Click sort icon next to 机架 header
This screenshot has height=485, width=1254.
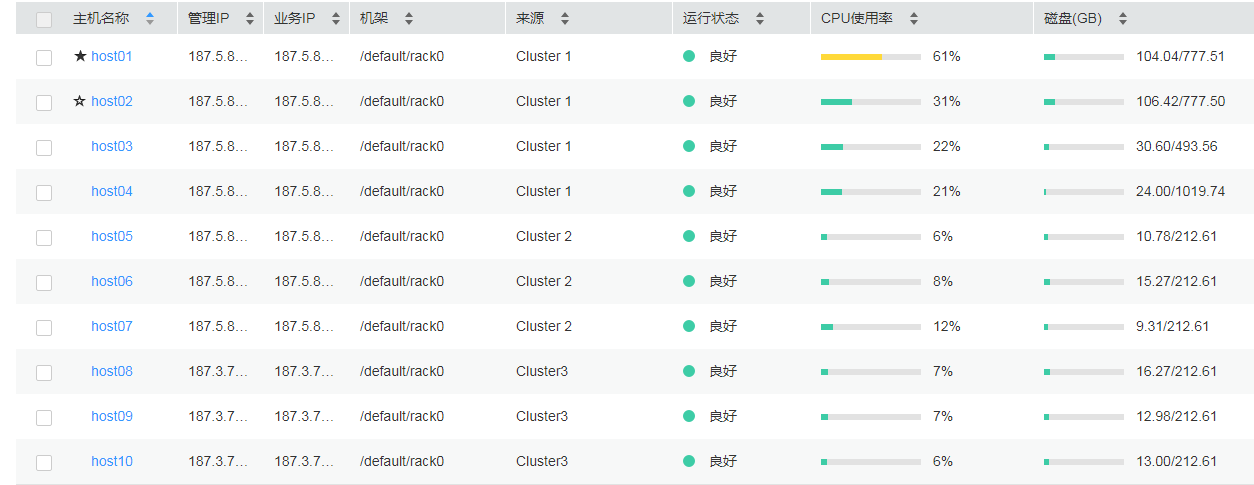click(x=408, y=19)
